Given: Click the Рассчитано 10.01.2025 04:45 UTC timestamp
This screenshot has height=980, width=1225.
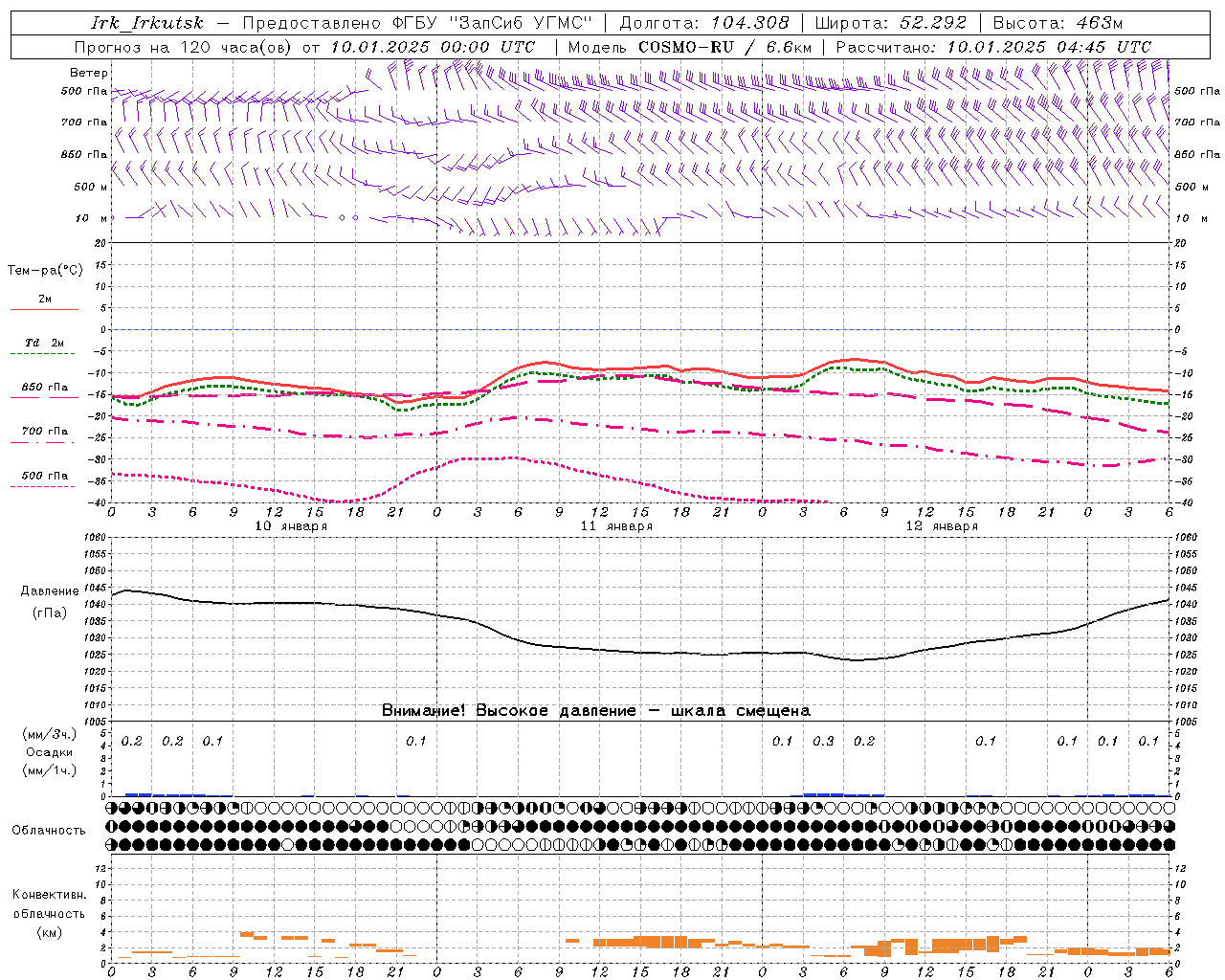Looking at the screenshot, I should pyautogui.click(x=993, y=47).
